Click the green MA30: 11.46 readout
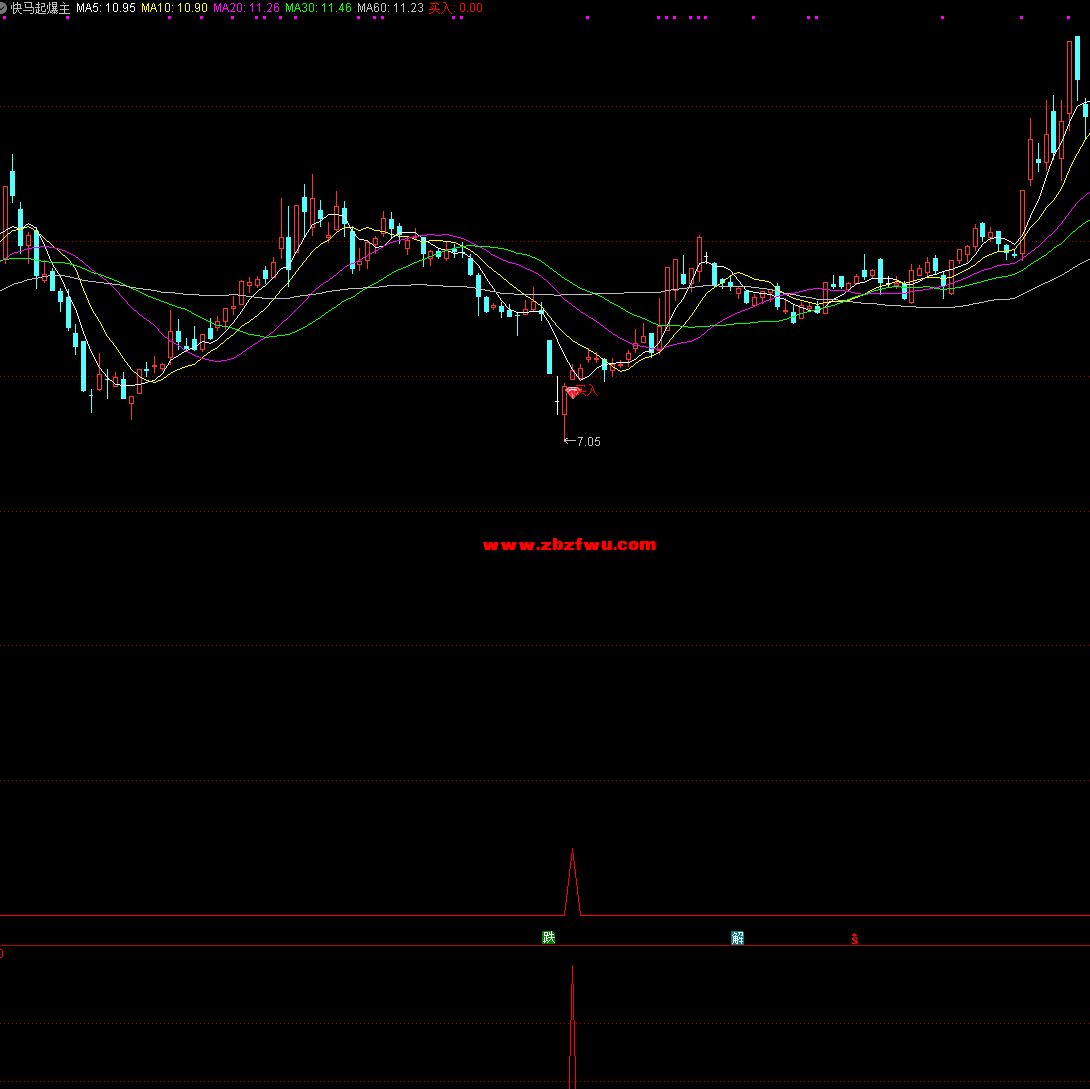The width and height of the screenshot is (1090, 1089). 318,8
